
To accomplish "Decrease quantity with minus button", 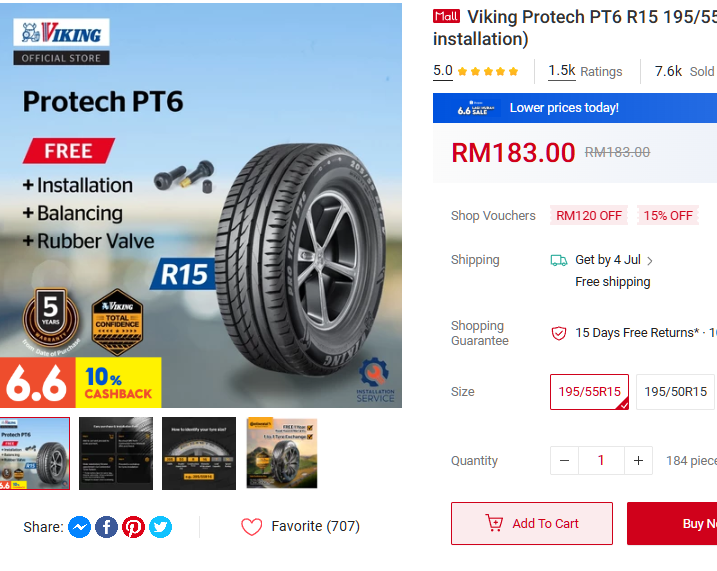I will (564, 461).
